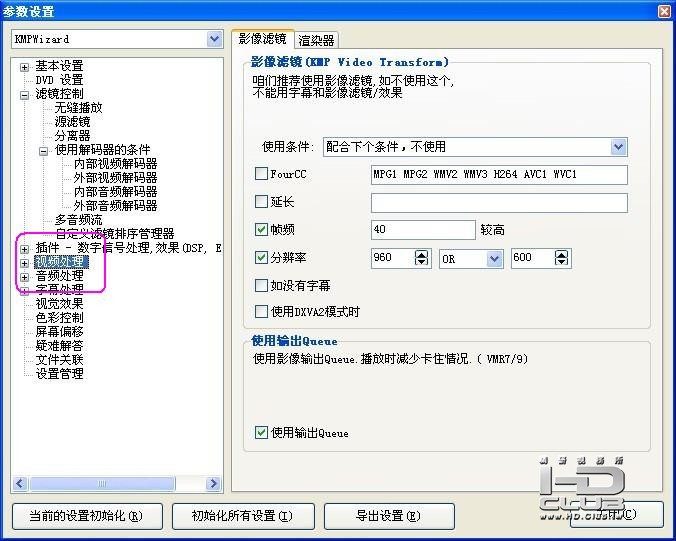Click the 帧频 value field showing 40
The width and height of the screenshot is (676, 541).
pyautogui.click(x=423, y=230)
